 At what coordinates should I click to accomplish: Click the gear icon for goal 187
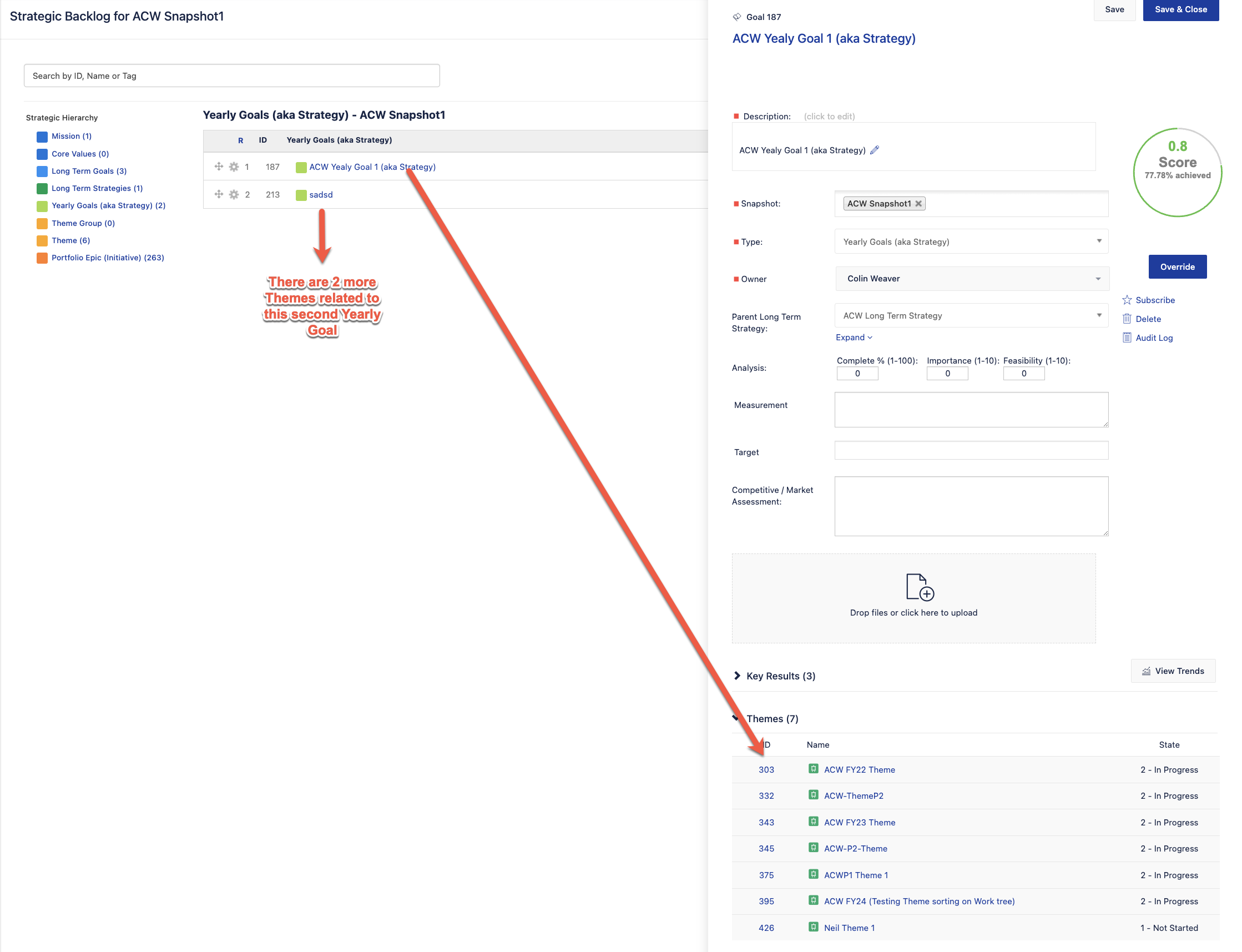(234, 167)
